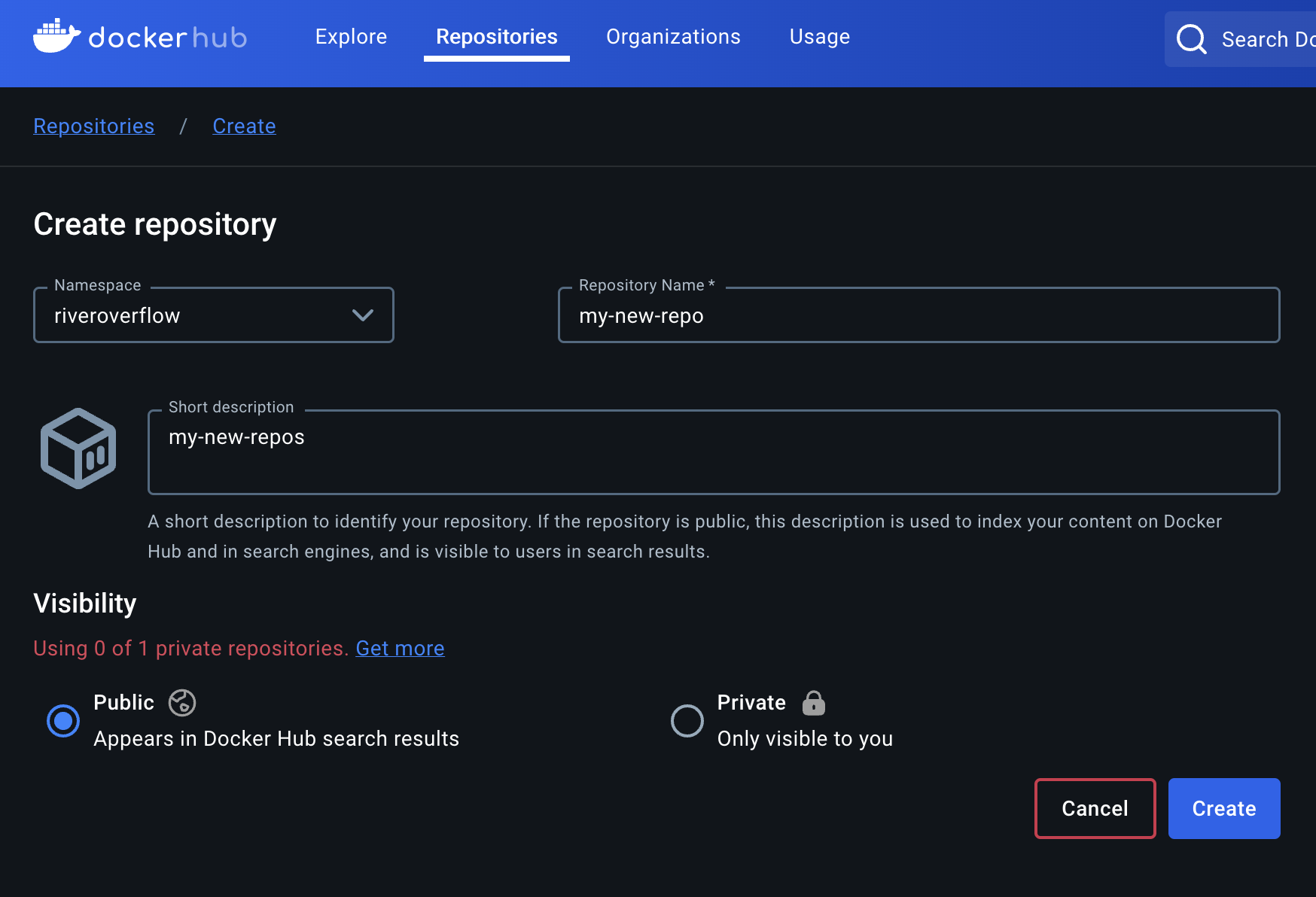Image resolution: width=1316 pixels, height=897 pixels.
Task: Click the repository cube icon
Action: click(x=78, y=448)
